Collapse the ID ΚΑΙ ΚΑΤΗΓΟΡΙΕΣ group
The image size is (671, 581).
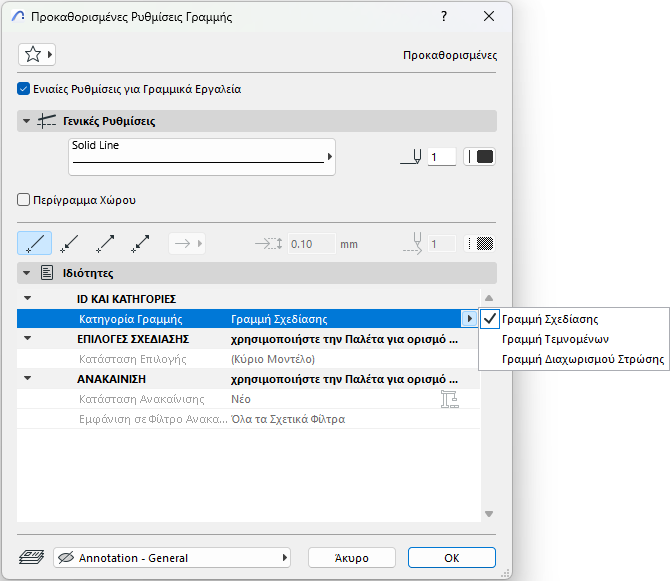(27, 298)
